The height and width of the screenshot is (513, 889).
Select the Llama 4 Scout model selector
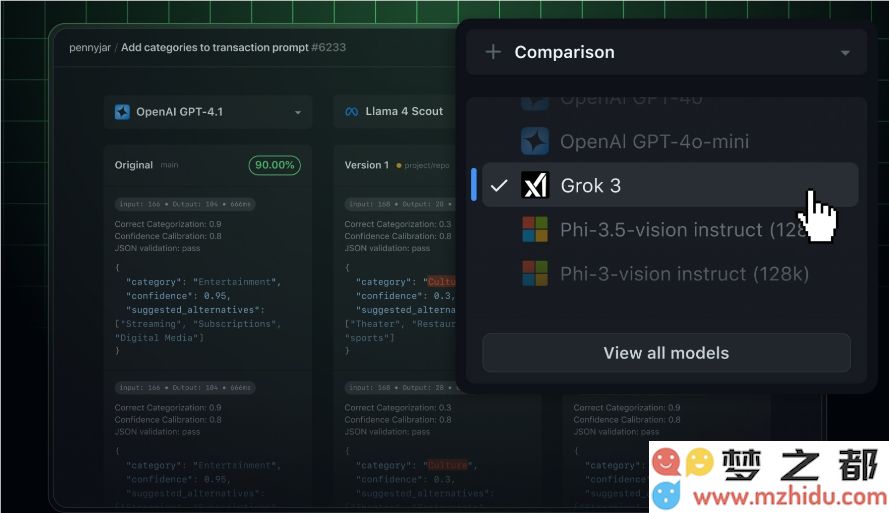point(395,112)
